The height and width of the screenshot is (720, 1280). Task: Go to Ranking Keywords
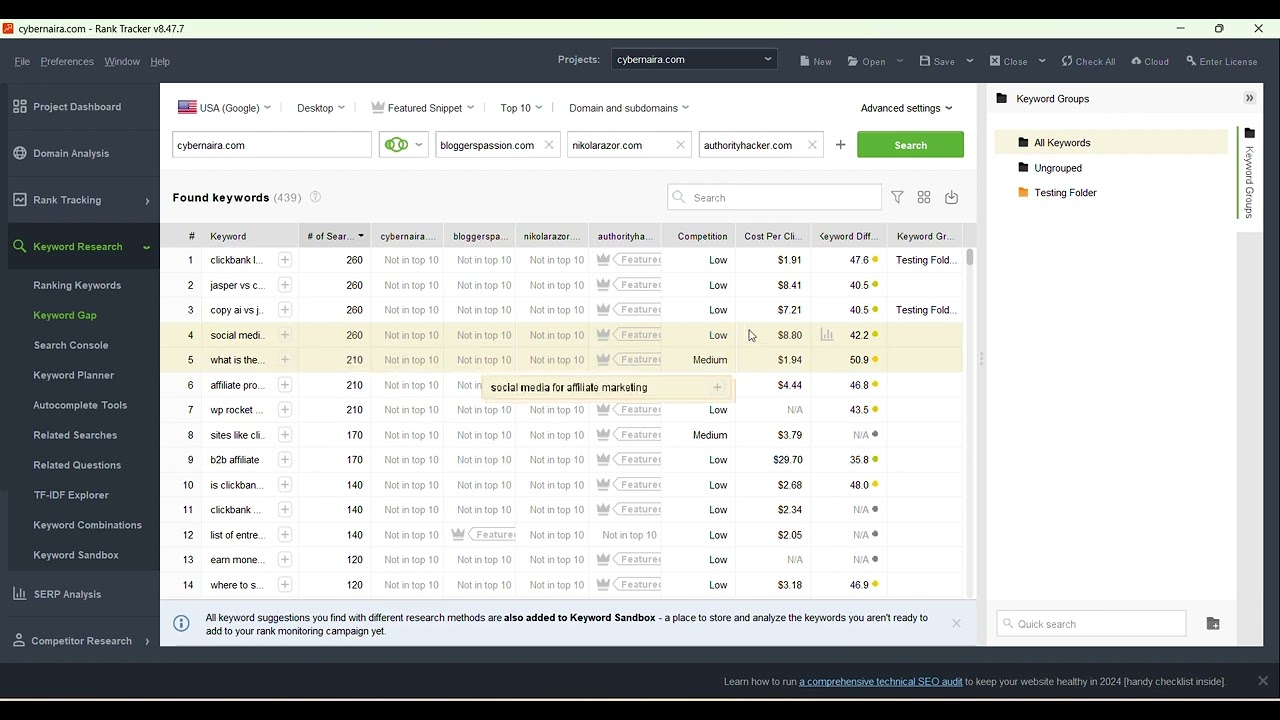click(x=77, y=285)
